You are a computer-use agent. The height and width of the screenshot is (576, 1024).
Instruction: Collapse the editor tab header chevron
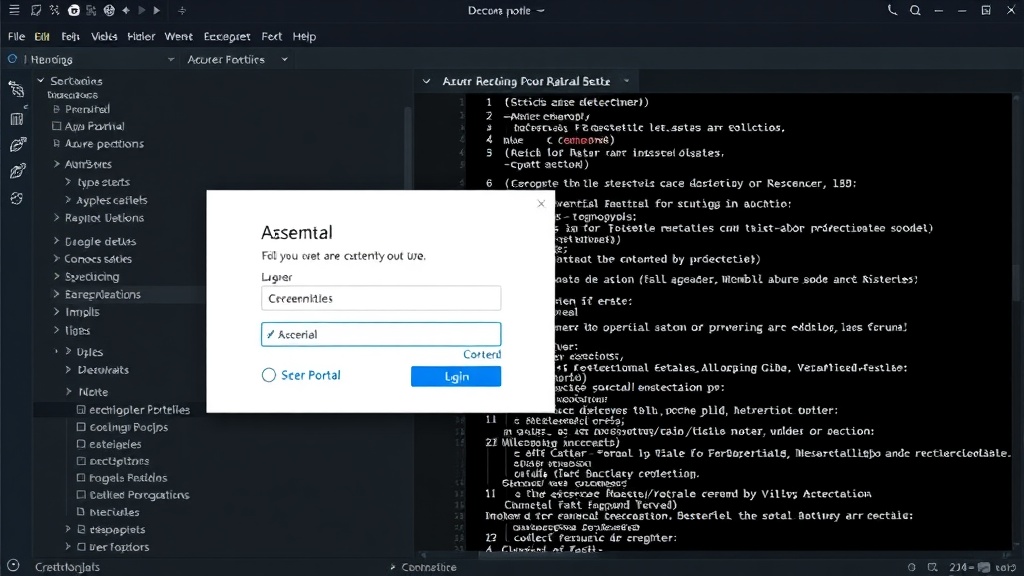426,82
